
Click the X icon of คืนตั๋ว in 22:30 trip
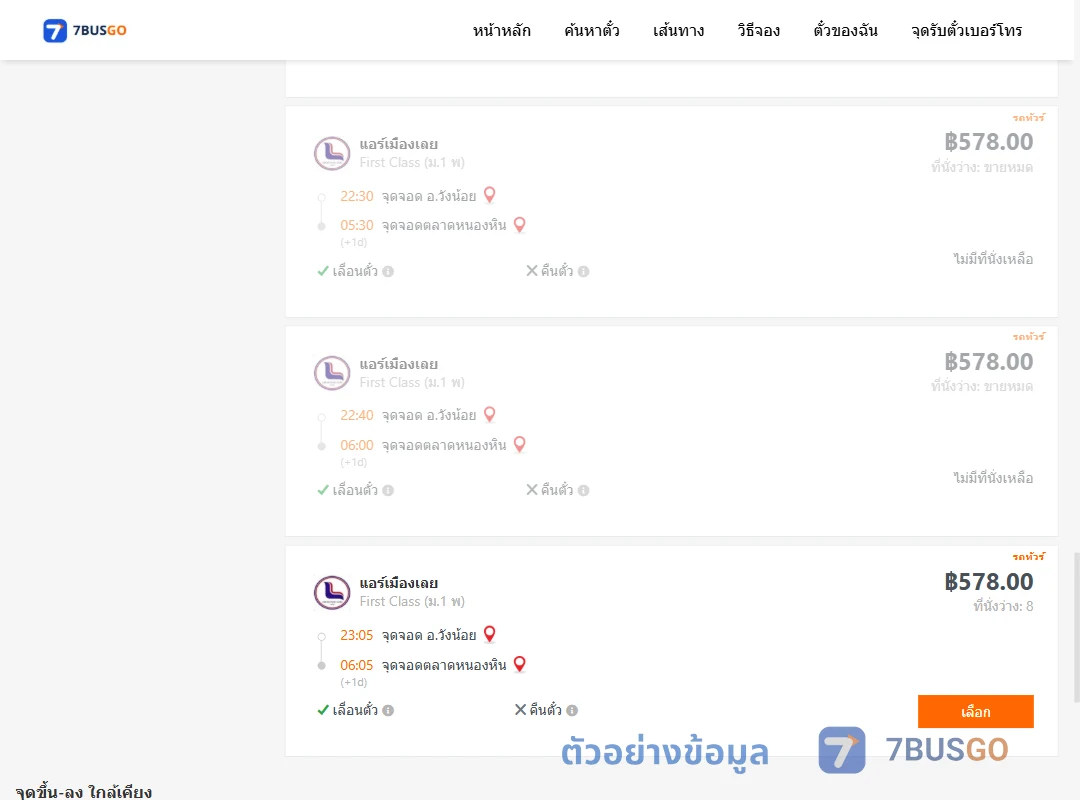click(x=532, y=271)
